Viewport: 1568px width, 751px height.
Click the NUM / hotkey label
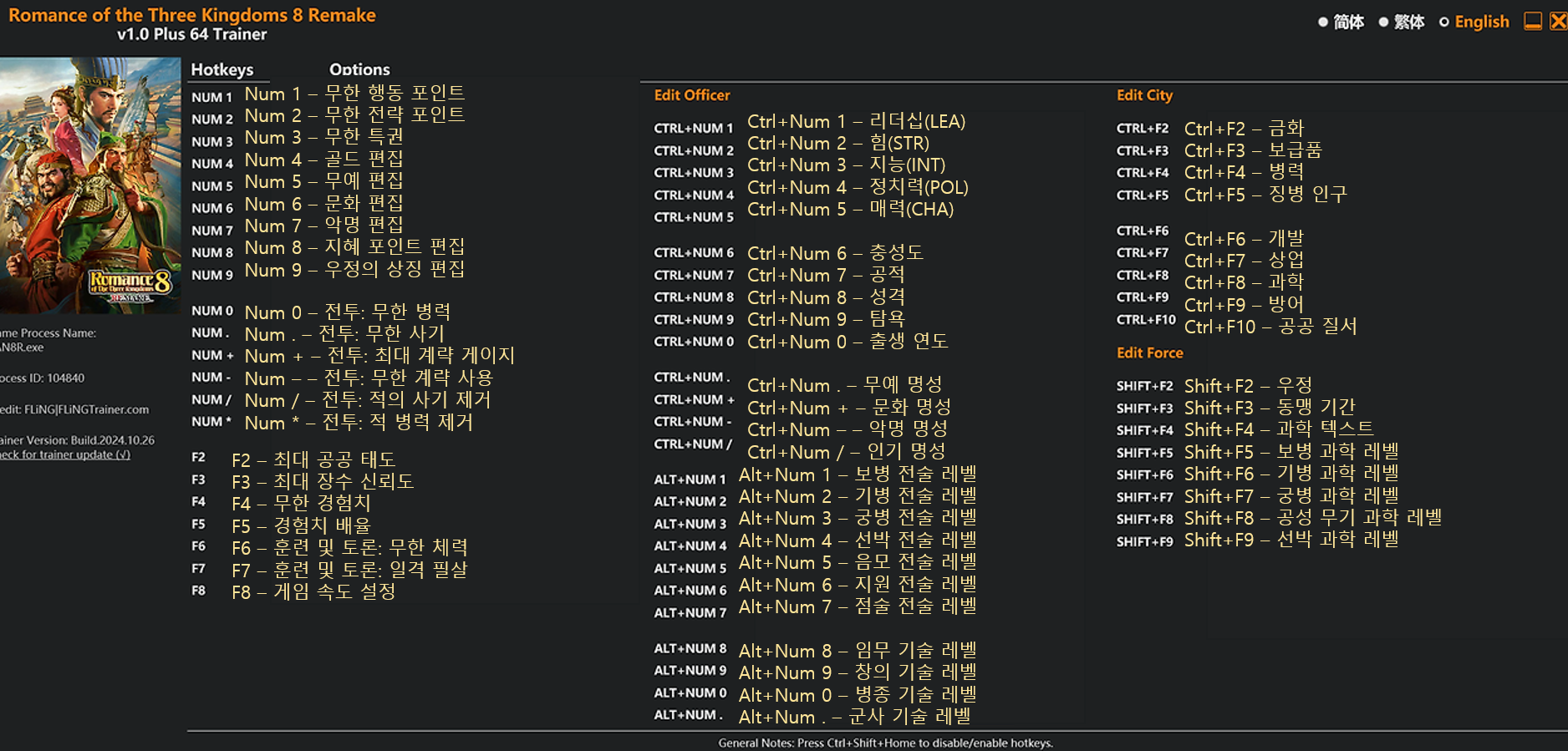pos(211,400)
